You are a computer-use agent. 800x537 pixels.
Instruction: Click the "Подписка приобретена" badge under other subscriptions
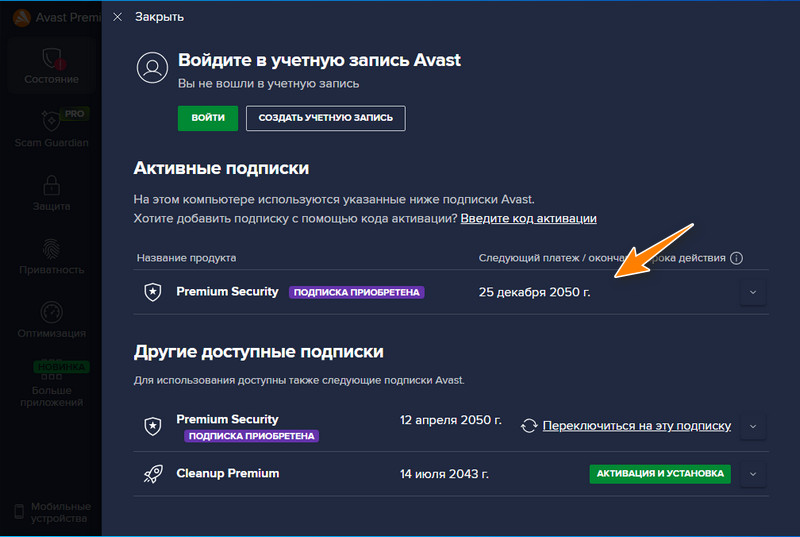coord(252,436)
